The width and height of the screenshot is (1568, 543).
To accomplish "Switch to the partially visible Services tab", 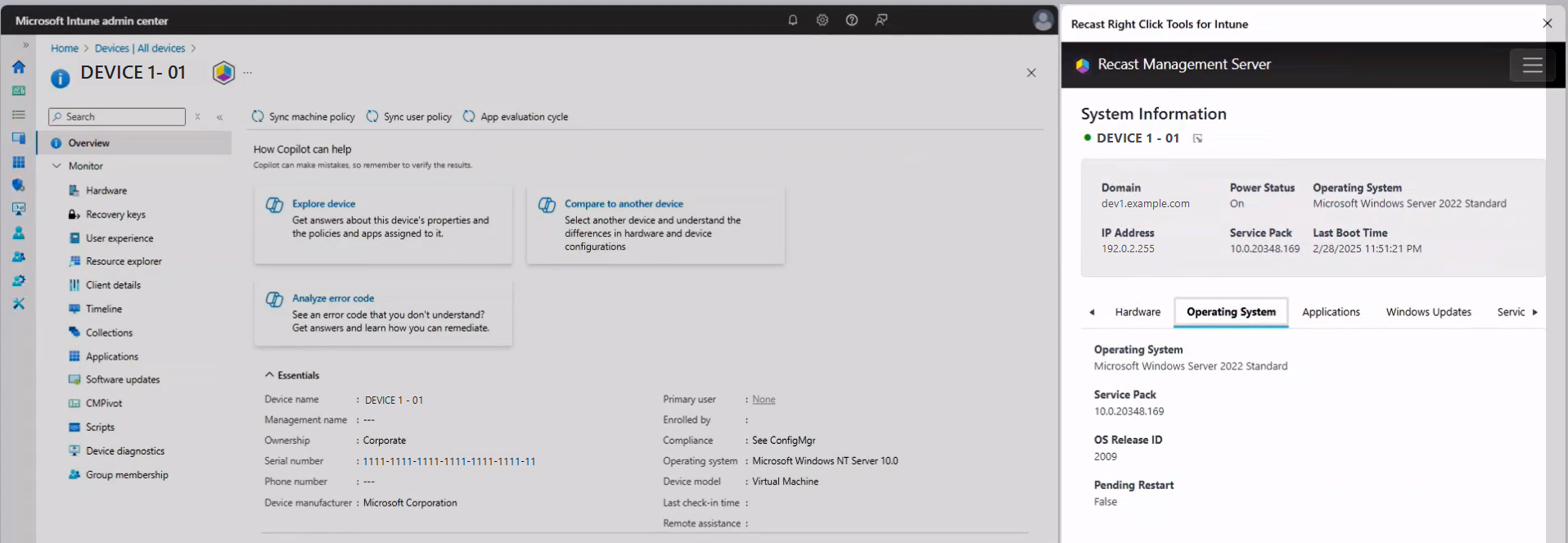I will click(x=1511, y=312).
